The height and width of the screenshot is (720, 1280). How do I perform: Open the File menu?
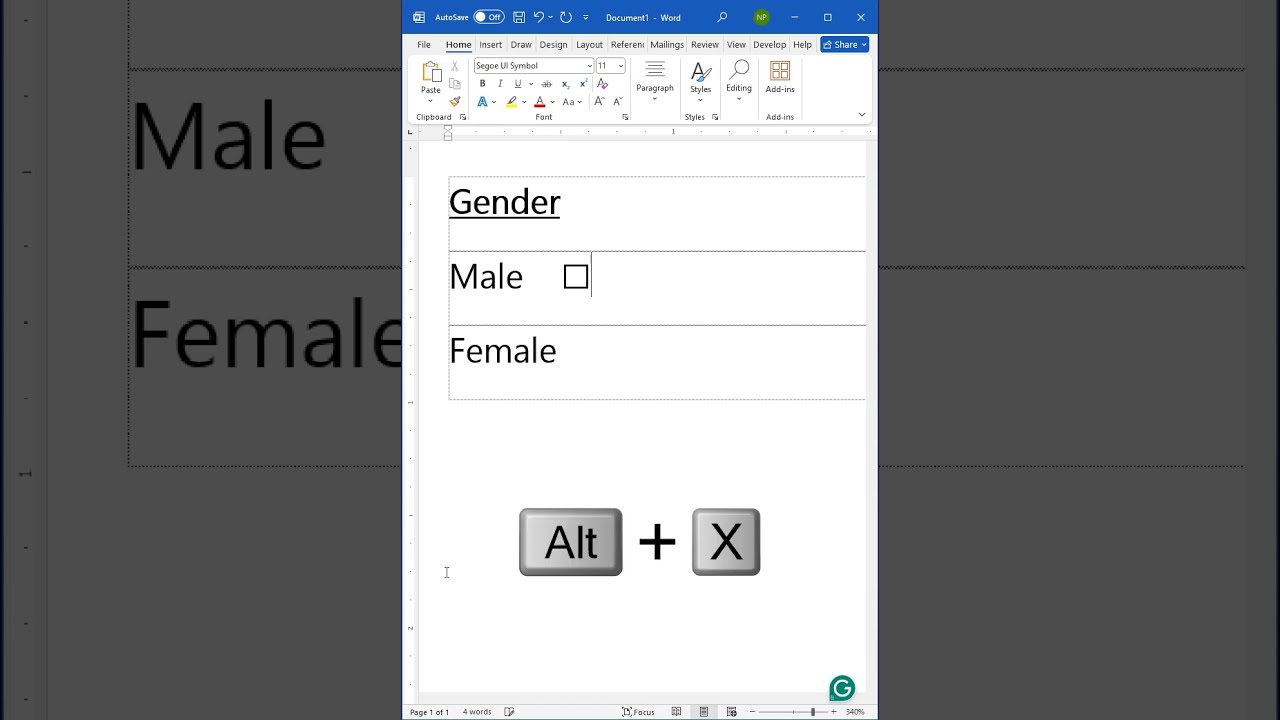pyautogui.click(x=424, y=45)
